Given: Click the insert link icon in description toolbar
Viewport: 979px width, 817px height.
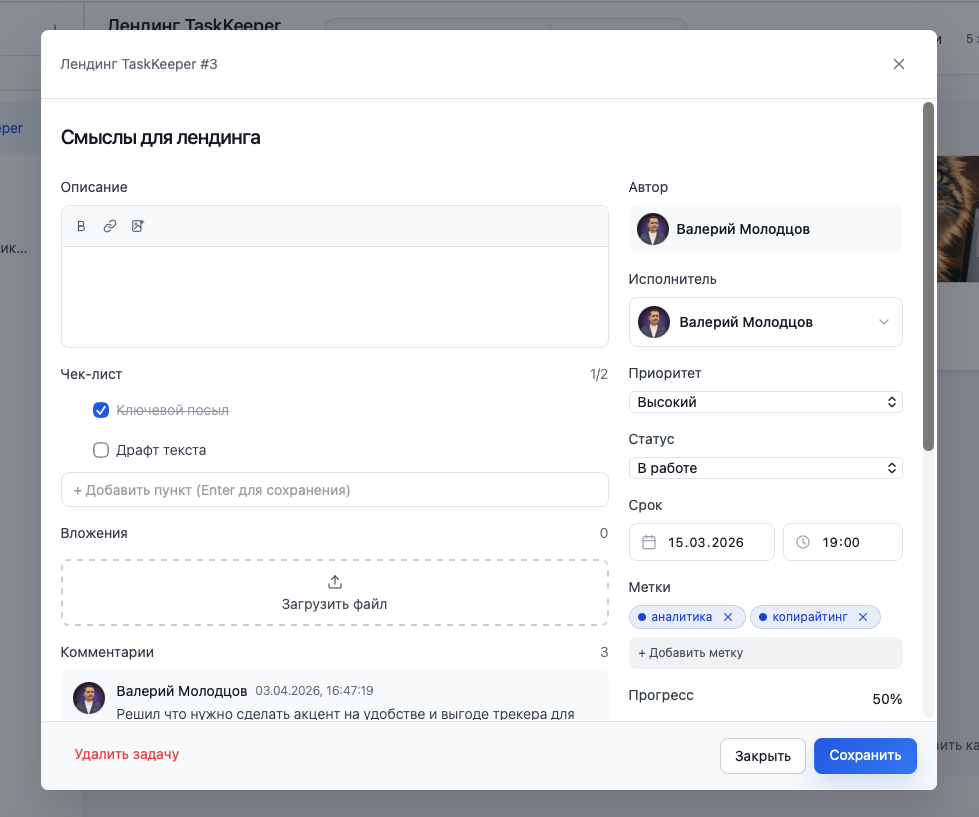Looking at the screenshot, I should 110,226.
